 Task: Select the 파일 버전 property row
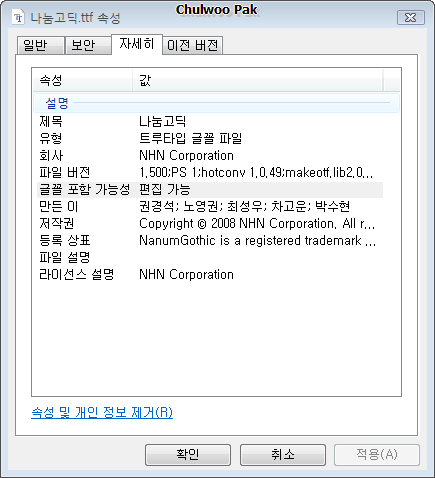coord(210,172)
